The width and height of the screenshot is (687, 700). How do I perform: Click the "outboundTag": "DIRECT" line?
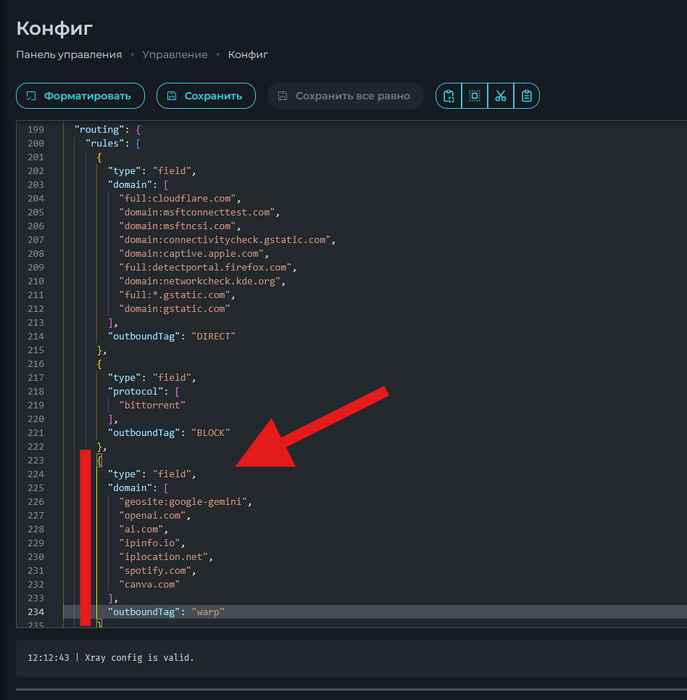[x=171, y=336]
